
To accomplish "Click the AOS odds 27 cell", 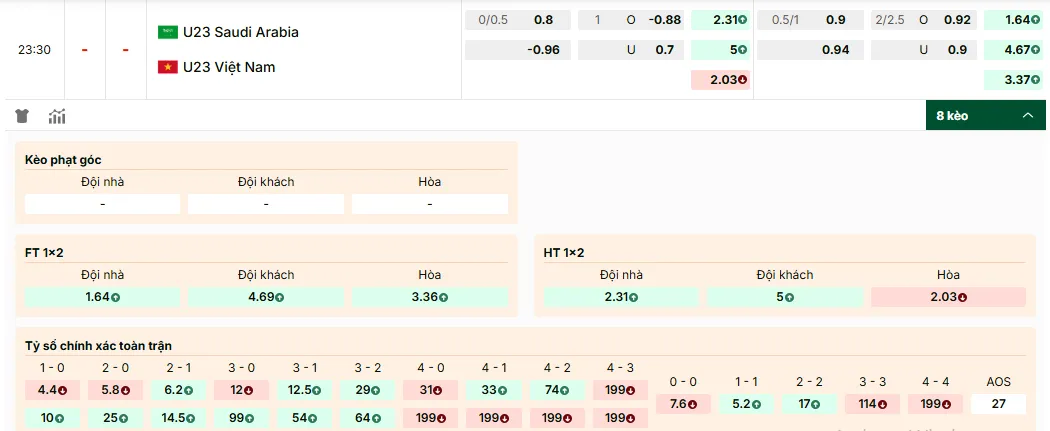I will (998, 404).
